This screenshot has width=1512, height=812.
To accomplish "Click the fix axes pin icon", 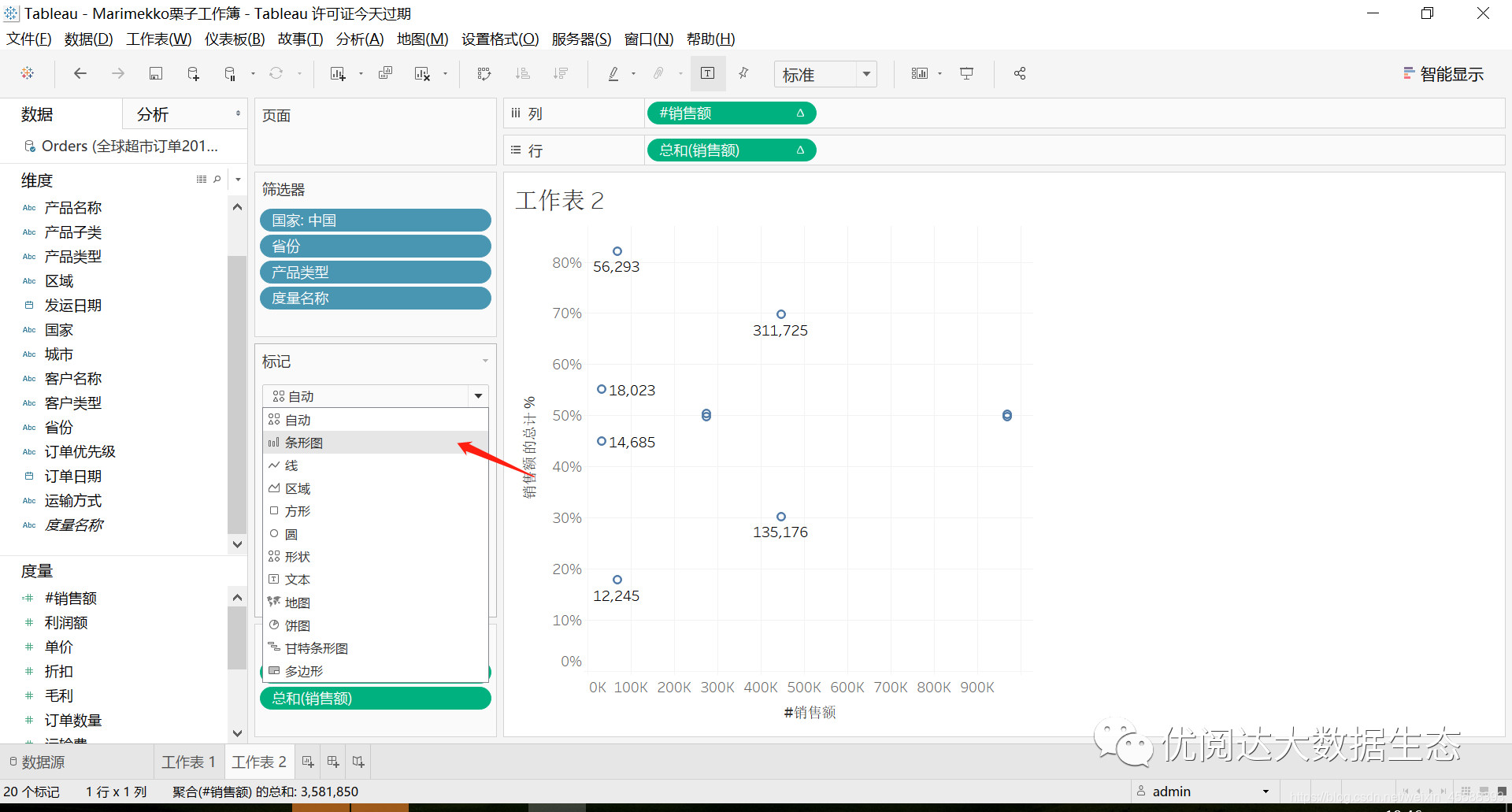I will point(743,73).
